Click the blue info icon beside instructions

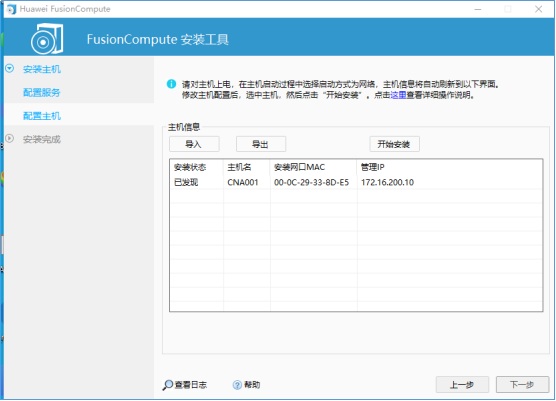tap(171, 84)
